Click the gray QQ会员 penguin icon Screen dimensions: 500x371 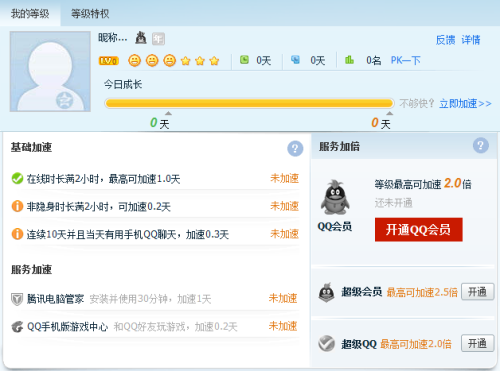click(x=335, y=198)
